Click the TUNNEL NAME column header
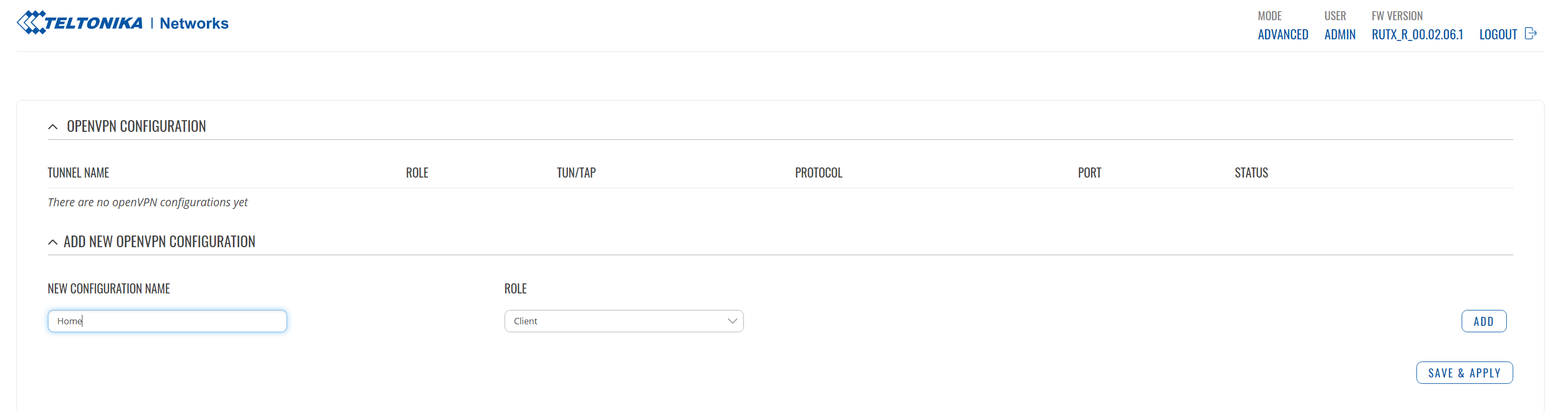The image size is (1568, 412). [x=79, y=173]
